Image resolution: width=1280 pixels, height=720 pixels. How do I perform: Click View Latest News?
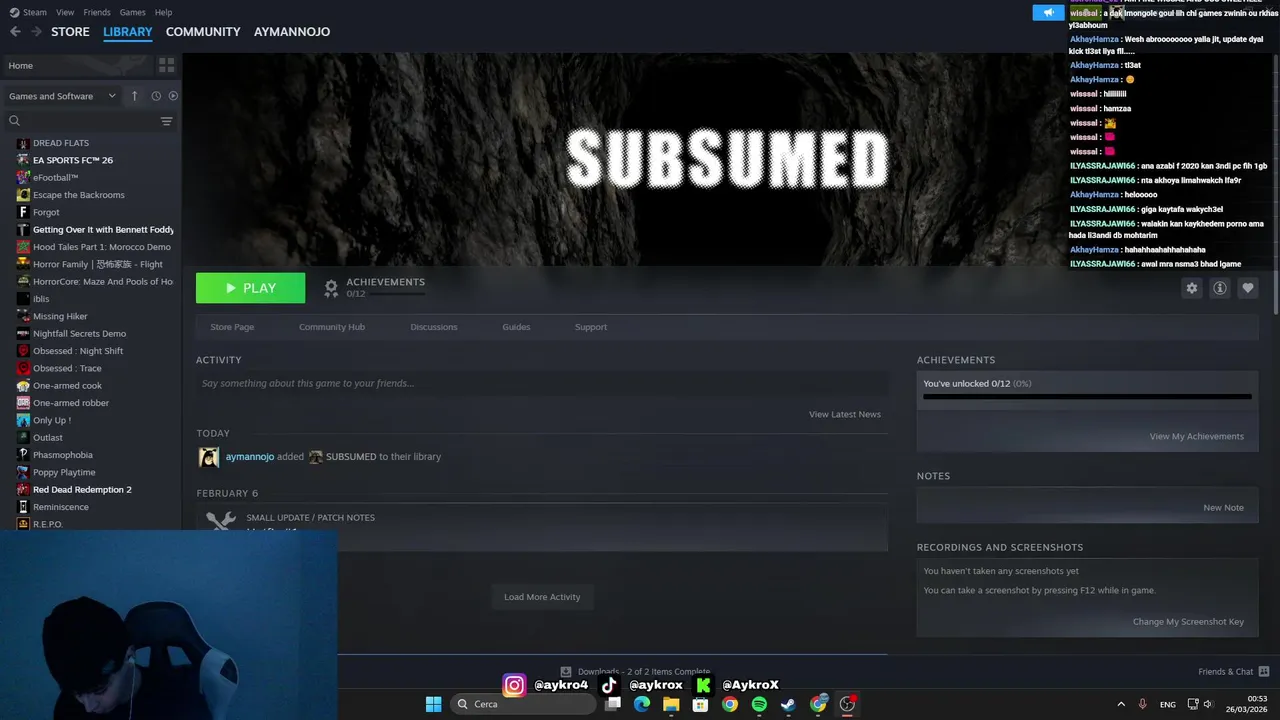point(845,414)
